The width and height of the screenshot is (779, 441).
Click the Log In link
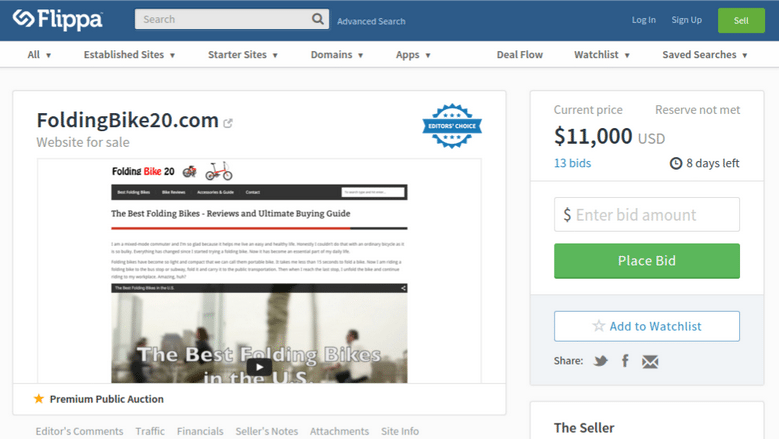[x=644, y=20]
